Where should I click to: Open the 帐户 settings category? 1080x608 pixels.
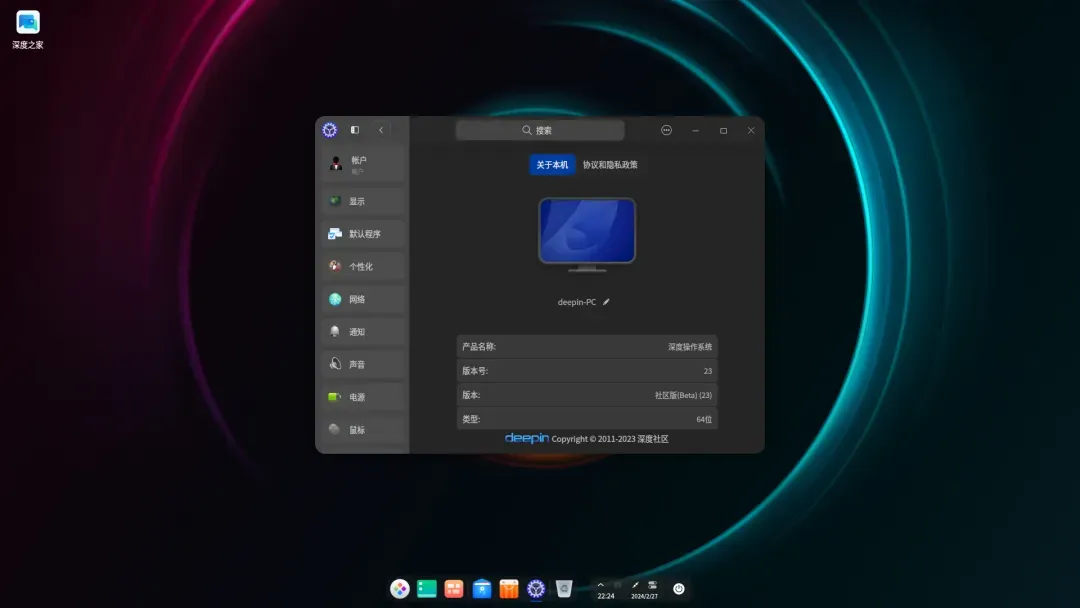(x=362, y=165)
